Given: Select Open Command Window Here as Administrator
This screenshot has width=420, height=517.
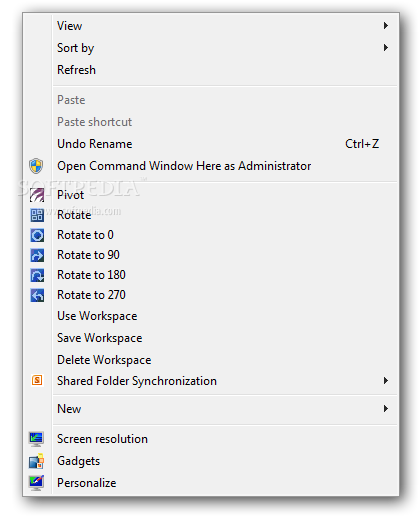Looking at the screenshot, I should pos(211,166).
